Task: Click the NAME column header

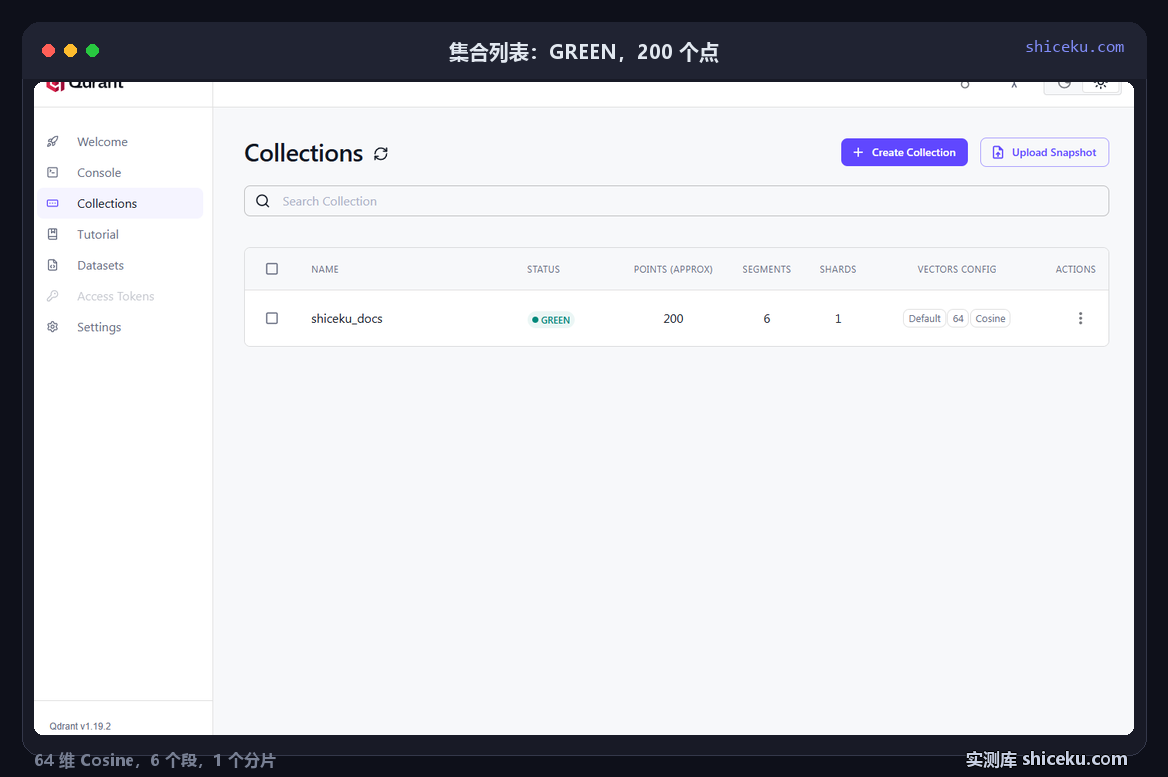Action: 325,269
